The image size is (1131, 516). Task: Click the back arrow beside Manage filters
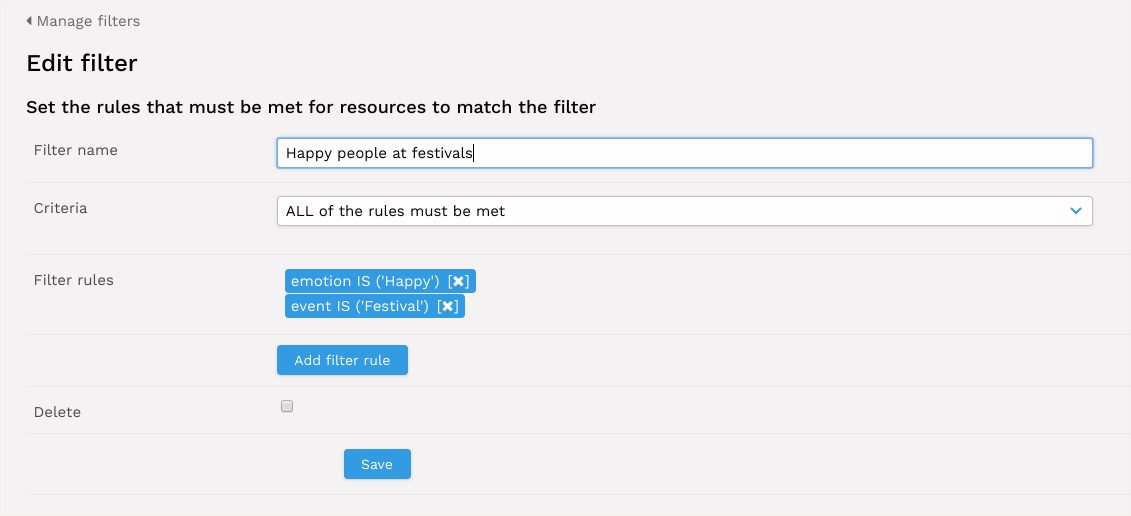(29, 21)
